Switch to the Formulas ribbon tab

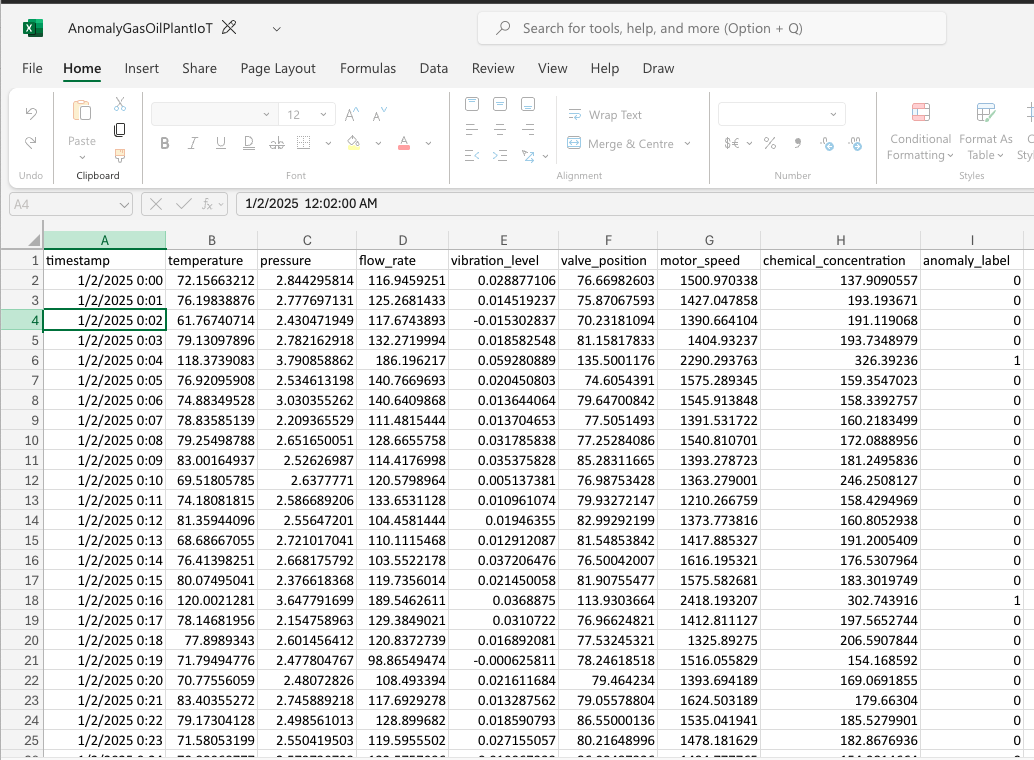tap(368, 69)
